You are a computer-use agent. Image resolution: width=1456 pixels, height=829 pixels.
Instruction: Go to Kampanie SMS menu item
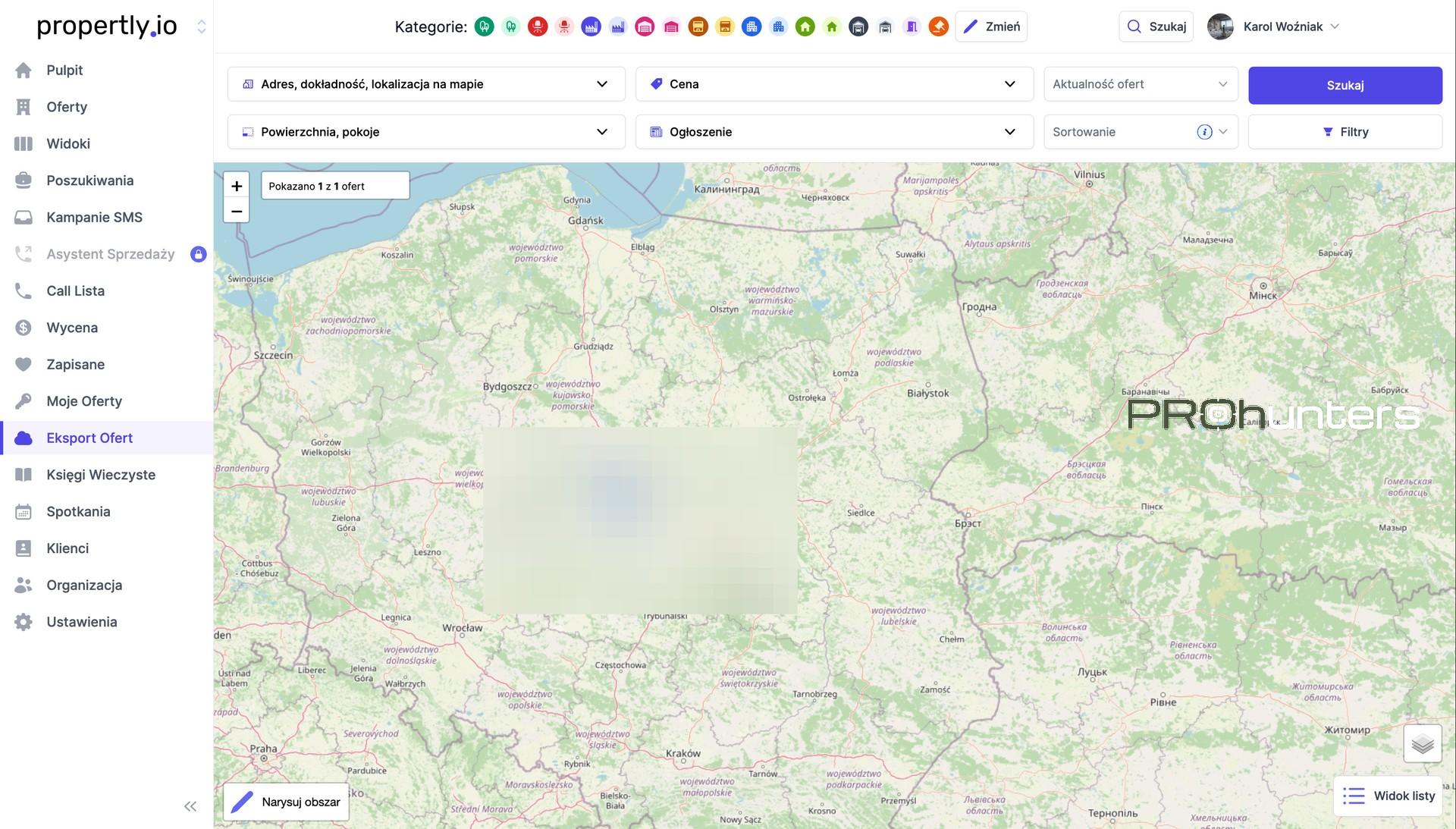point(94,218)
